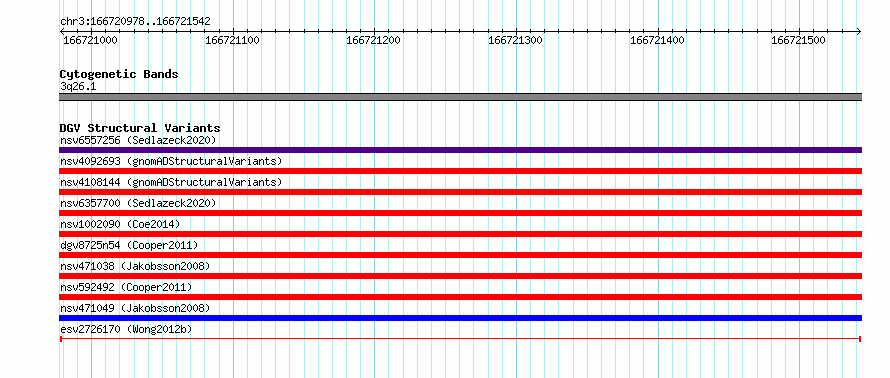Click the thin red esv2726170 variant line
The image size is (890, 378).
pyautogui.click(x=460, y=339)
